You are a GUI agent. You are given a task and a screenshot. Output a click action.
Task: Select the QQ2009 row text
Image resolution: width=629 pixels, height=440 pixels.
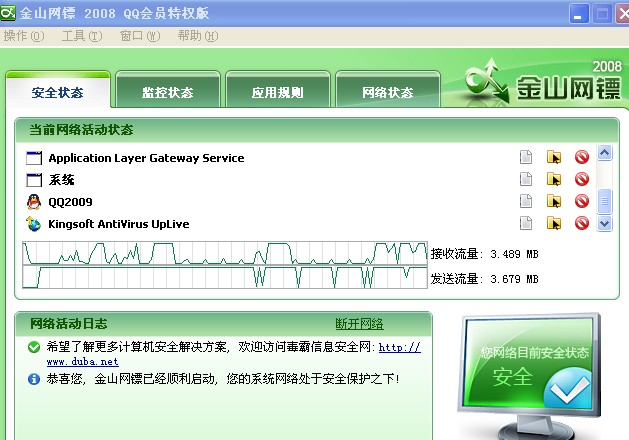tap(70, 202)
